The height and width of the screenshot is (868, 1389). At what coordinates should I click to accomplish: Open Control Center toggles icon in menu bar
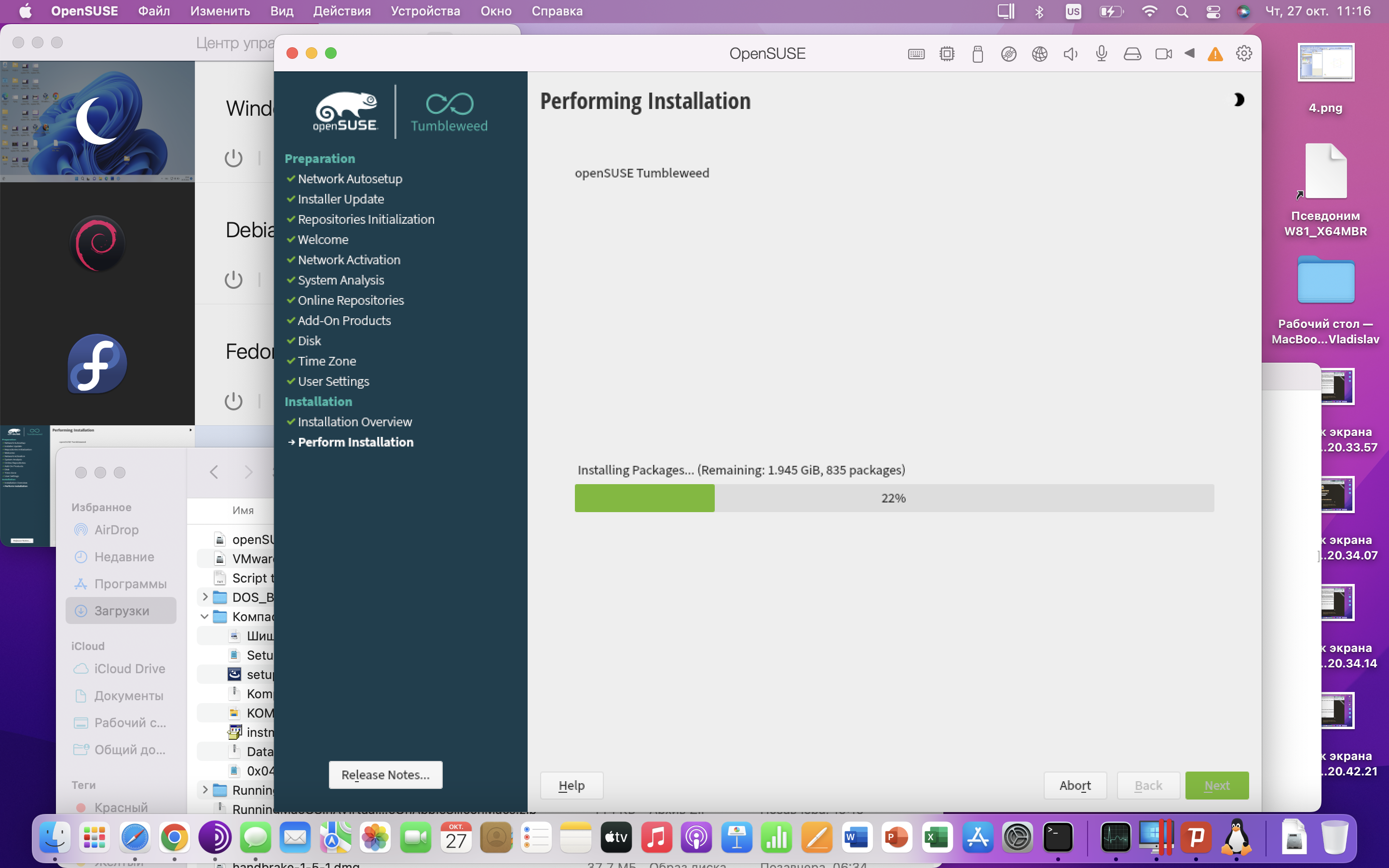point(1213,12)
